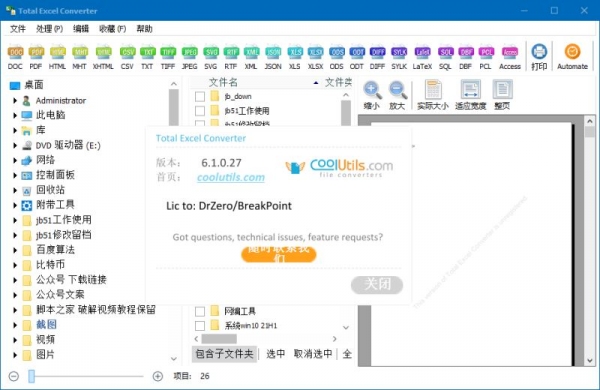
Task: Expand the 控制面板 node
Action: 15,175
